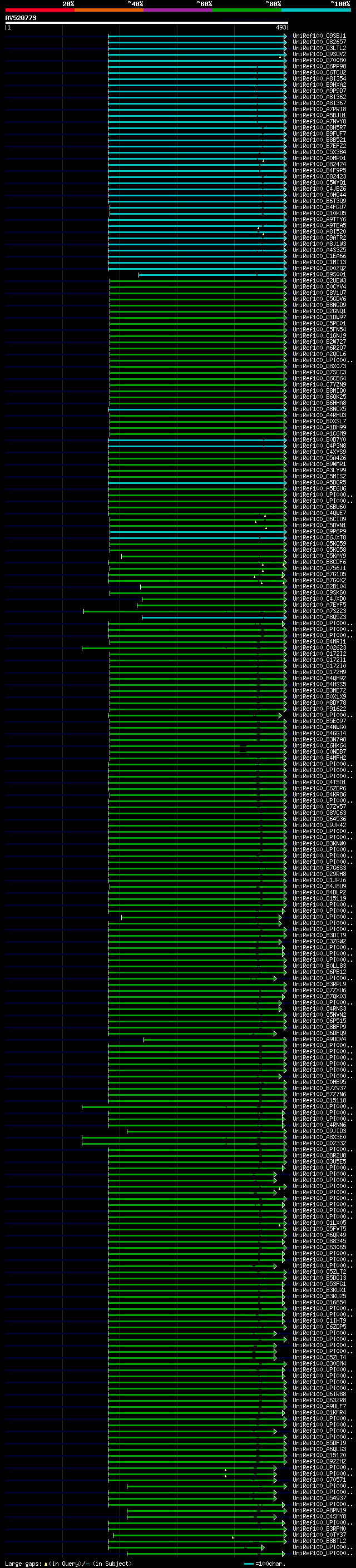Screen dimensions: 356x1568
Task: Open hit UniRef100_Q700B0
Action: [x=319, y=60]
